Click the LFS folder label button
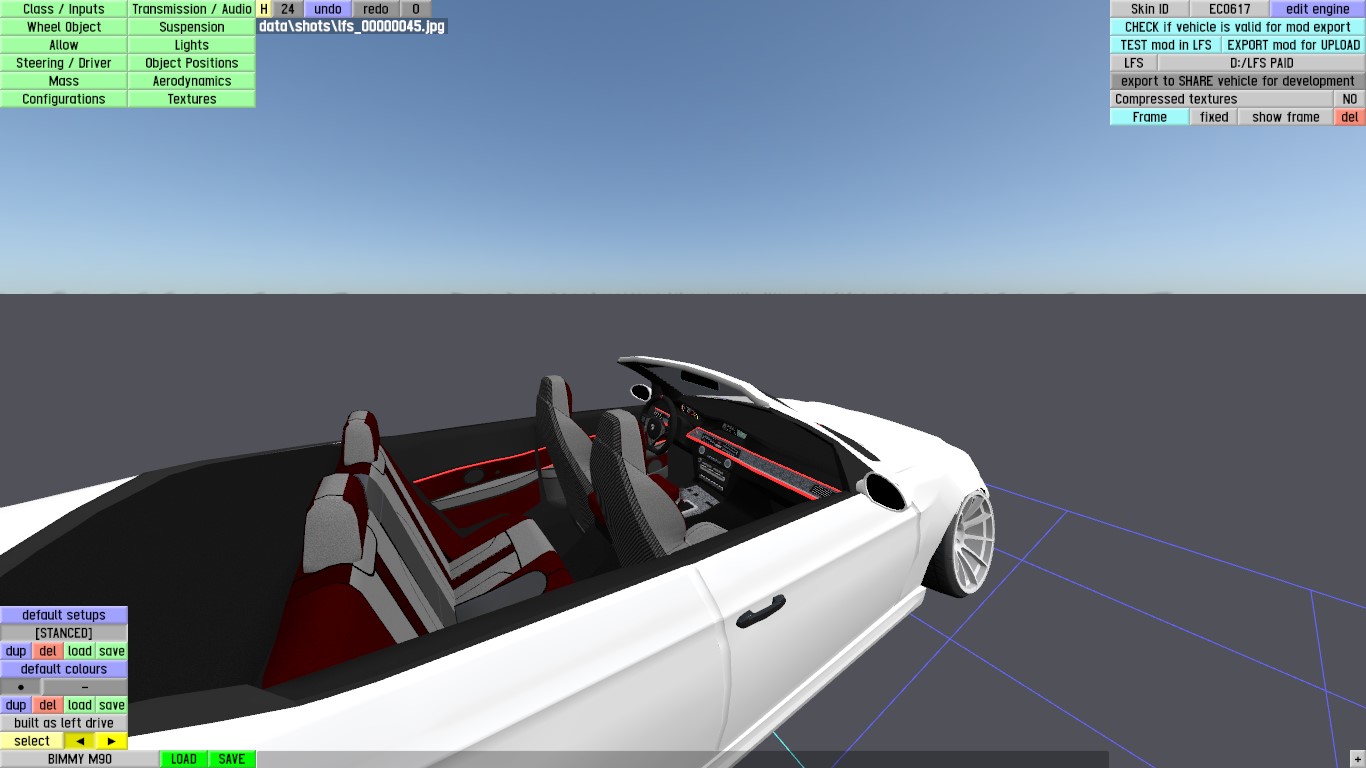The image size is (1366, 768). pos(1134,63)
